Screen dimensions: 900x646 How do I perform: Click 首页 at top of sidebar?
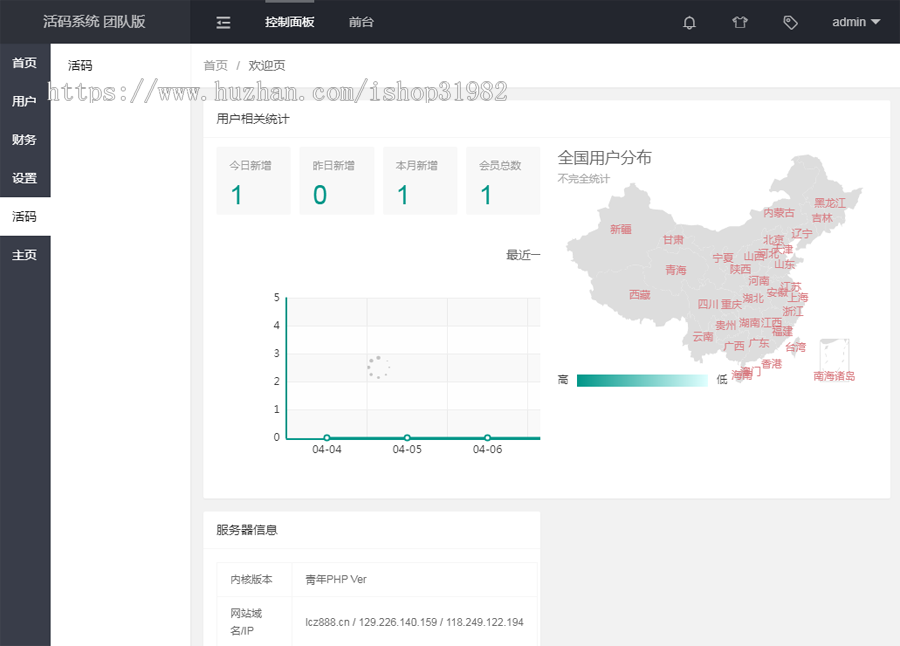coord(25,62)
